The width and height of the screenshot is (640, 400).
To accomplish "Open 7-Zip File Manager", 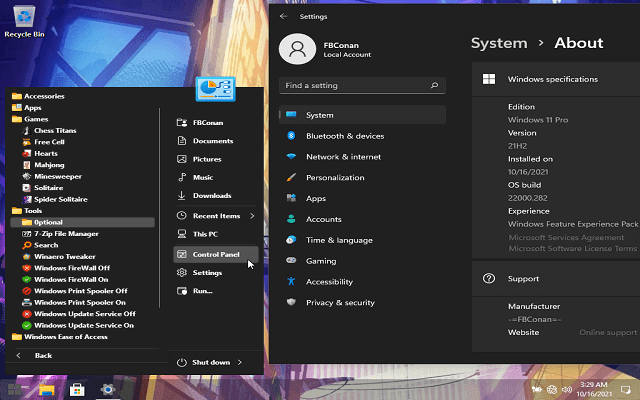I will pyautogui.click(x=60, y=234).
